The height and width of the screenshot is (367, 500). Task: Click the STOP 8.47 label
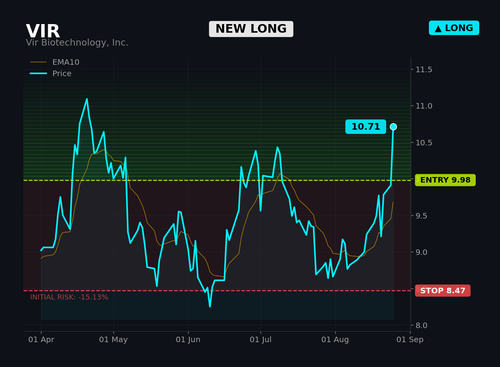point(443,291)
